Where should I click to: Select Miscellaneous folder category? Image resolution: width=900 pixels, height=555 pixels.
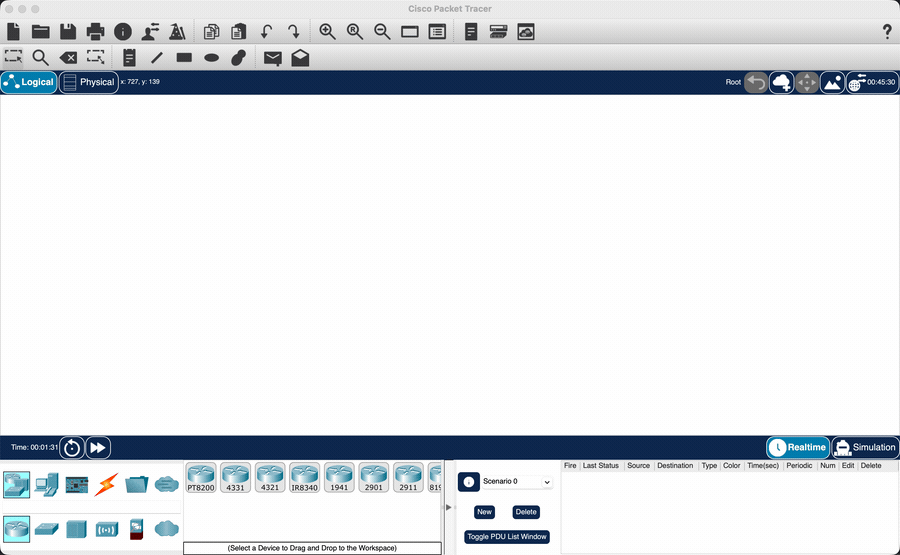pos(137,484)
